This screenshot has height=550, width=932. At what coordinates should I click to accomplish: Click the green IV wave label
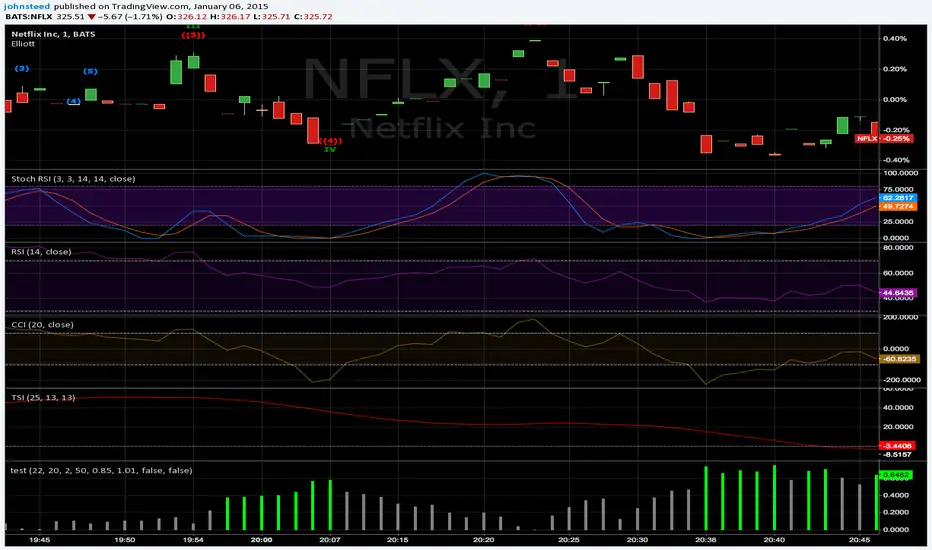tap(330, 149)
